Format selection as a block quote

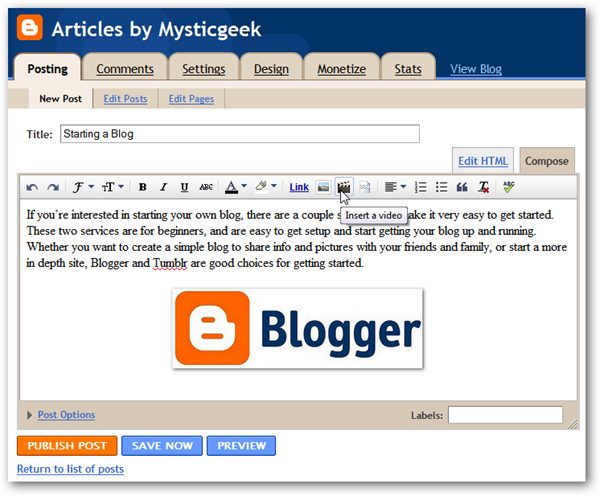click(462, 187)
